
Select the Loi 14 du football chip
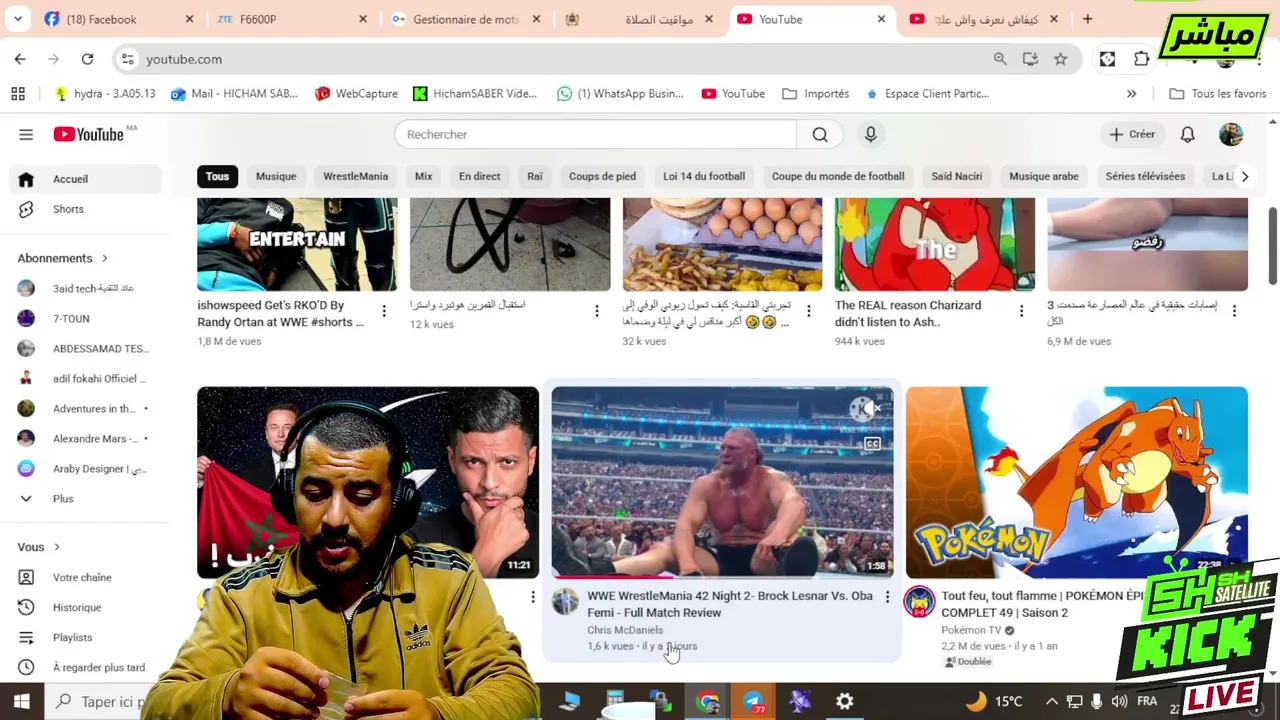[x=704, y=176]
